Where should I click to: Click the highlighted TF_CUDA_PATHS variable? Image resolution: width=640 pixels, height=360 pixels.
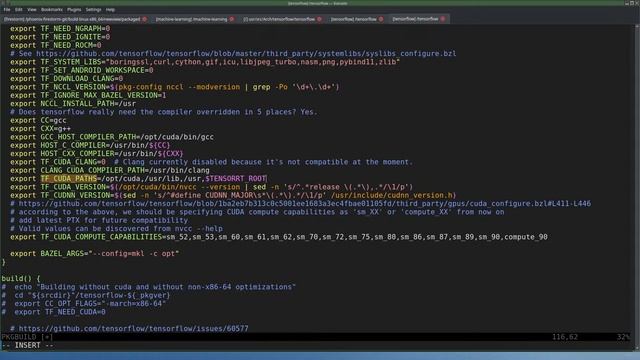pos(69,179)
